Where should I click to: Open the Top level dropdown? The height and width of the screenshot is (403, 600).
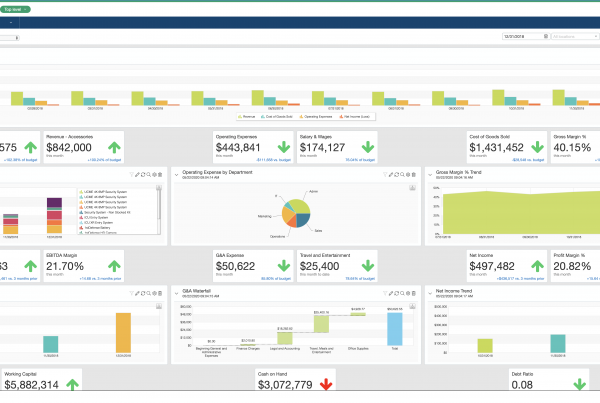[16, 8]
